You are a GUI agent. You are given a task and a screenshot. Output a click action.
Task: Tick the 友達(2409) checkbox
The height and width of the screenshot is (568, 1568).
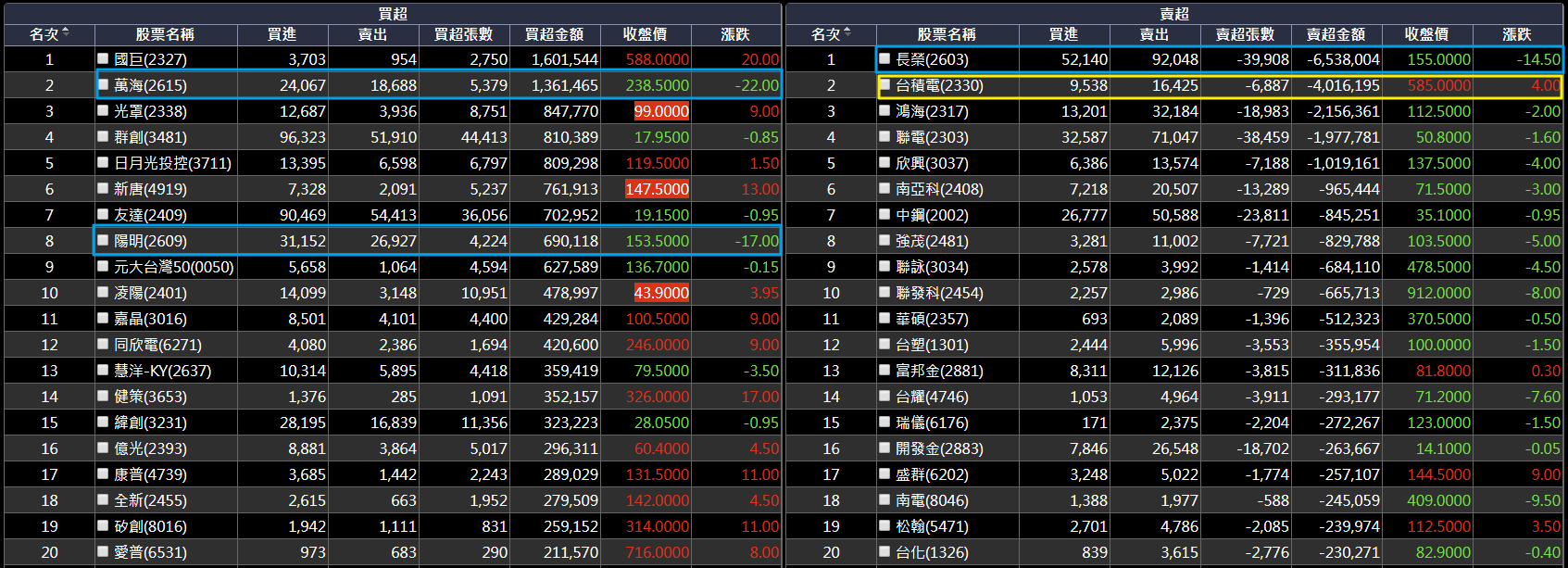click(104, 214)
